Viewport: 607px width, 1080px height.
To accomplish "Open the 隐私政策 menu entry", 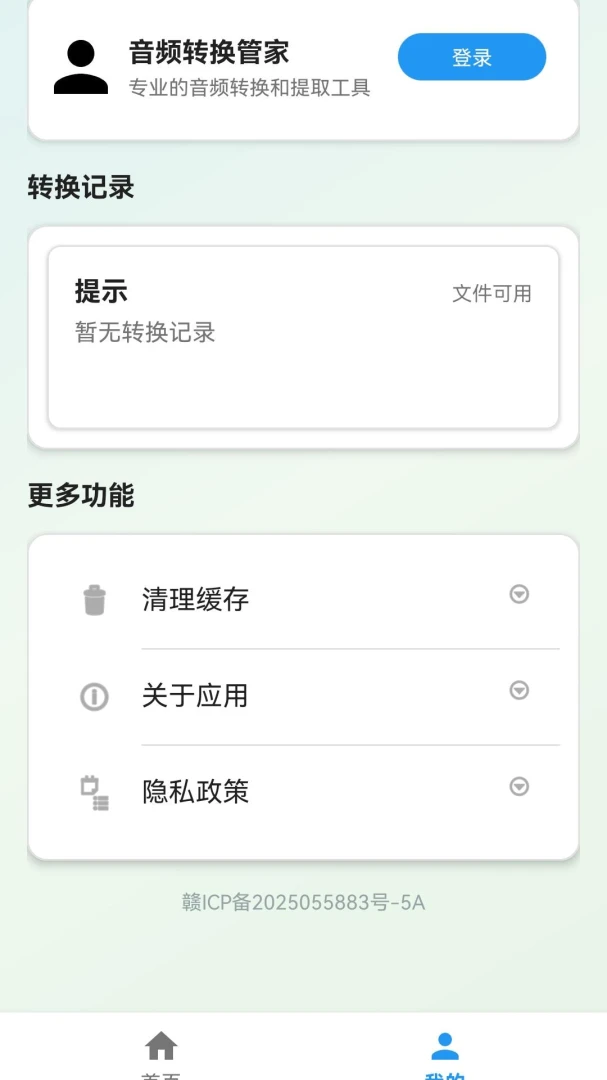I will pos(303,793).
